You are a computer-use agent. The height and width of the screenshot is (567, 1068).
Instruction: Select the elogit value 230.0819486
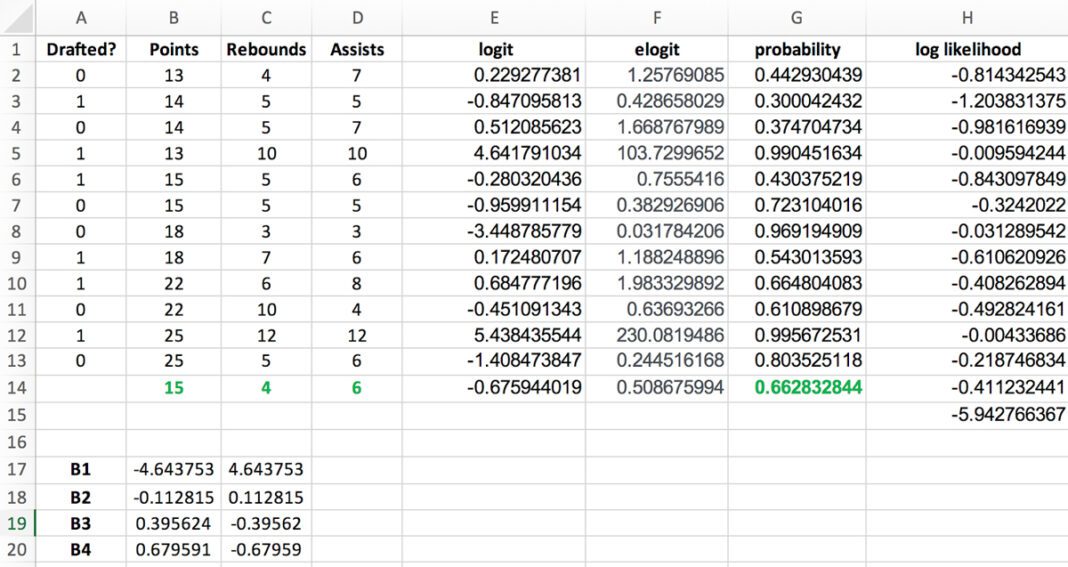coord(657,335)
